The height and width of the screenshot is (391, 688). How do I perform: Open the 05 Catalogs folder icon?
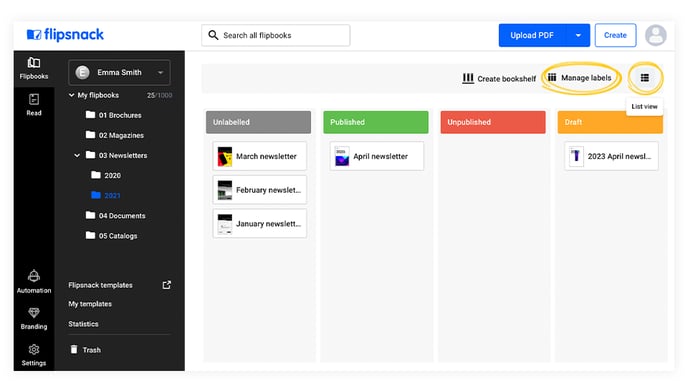[90, 235]
